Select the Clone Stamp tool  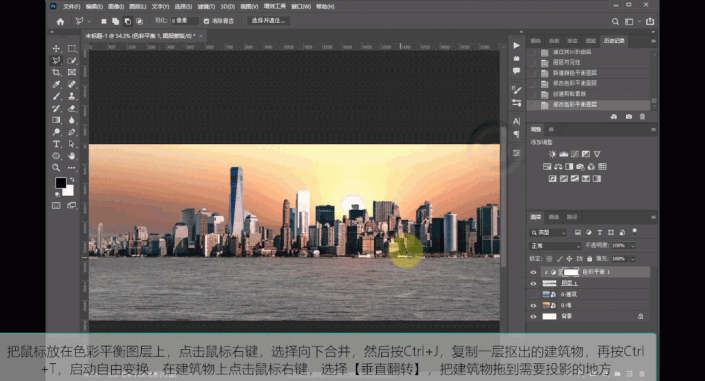(x=71, y=96)
